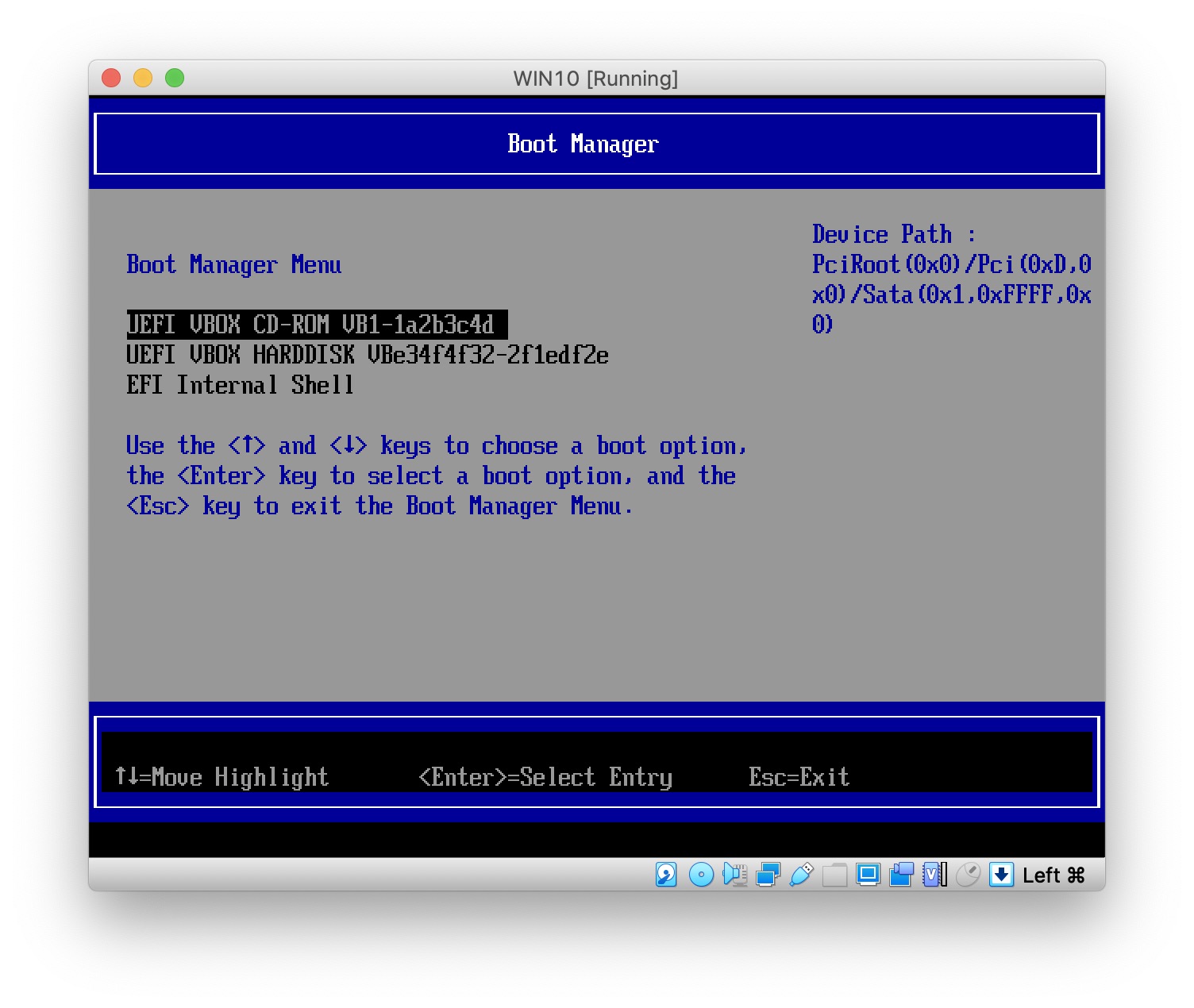Click the Boot Manager Menu heading

click(x=234, y=264)
